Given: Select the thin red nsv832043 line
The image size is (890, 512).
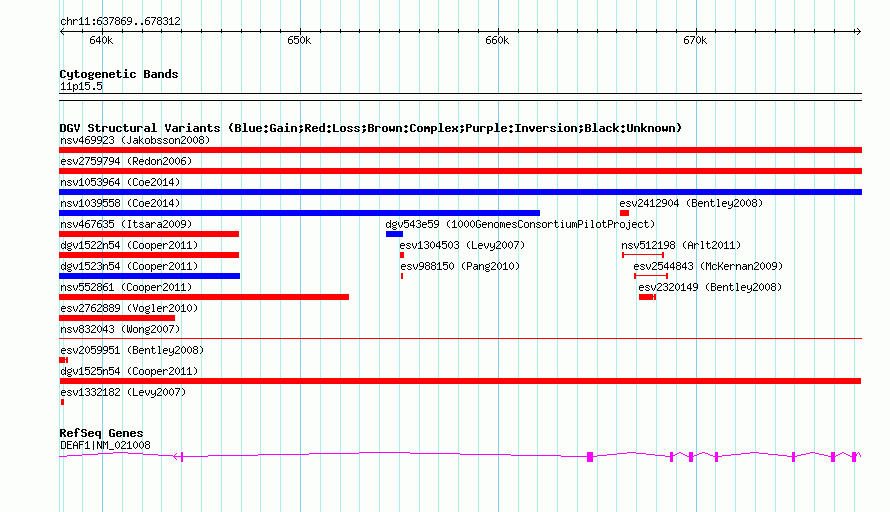Looking at the screenshot, I should 460,339.
